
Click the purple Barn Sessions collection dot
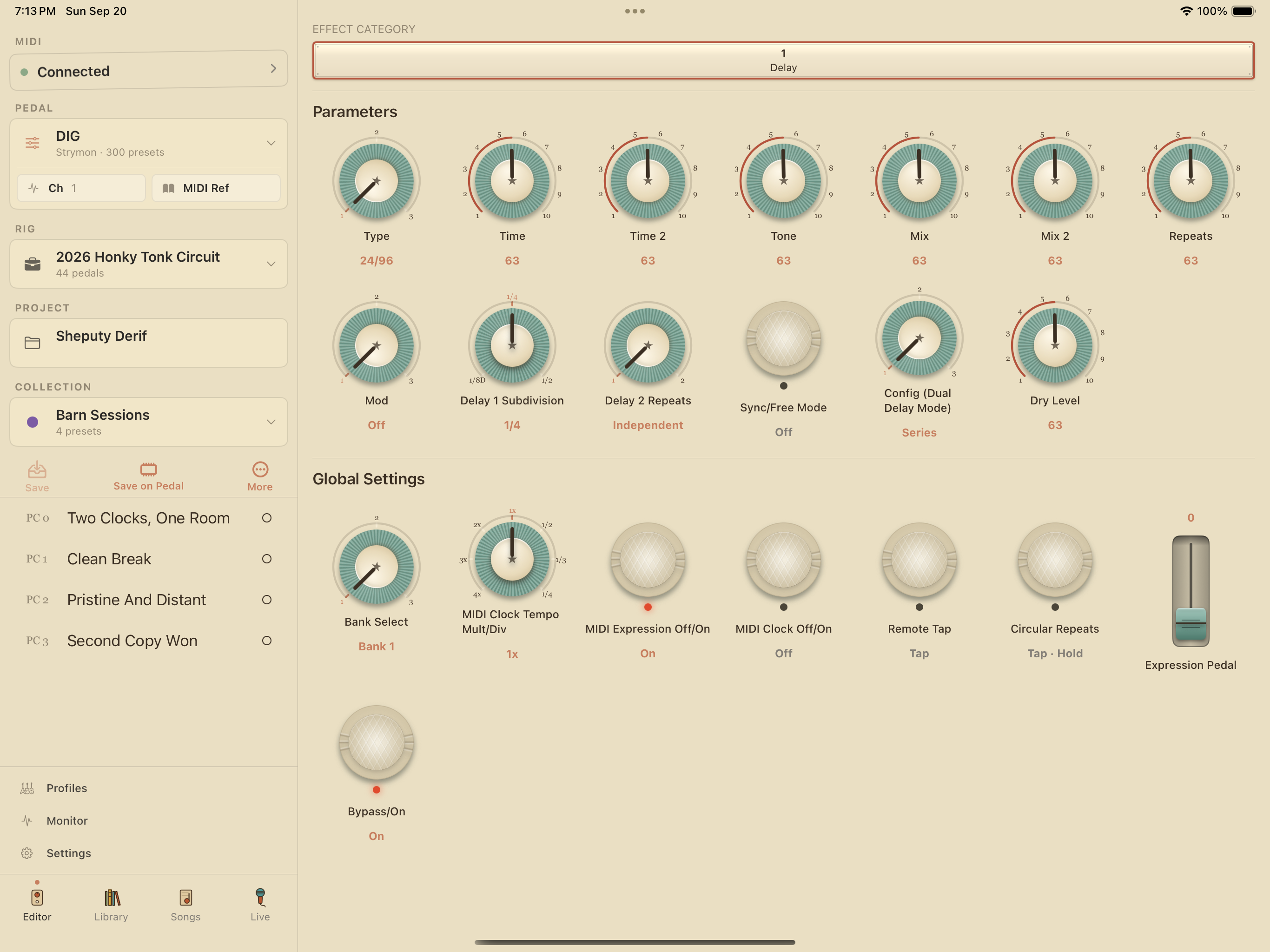(x=33, y=422)
